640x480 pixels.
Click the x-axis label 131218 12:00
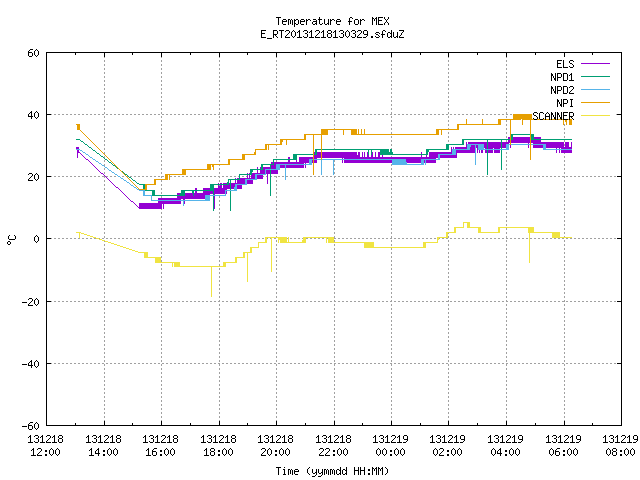tap(45, 446)
